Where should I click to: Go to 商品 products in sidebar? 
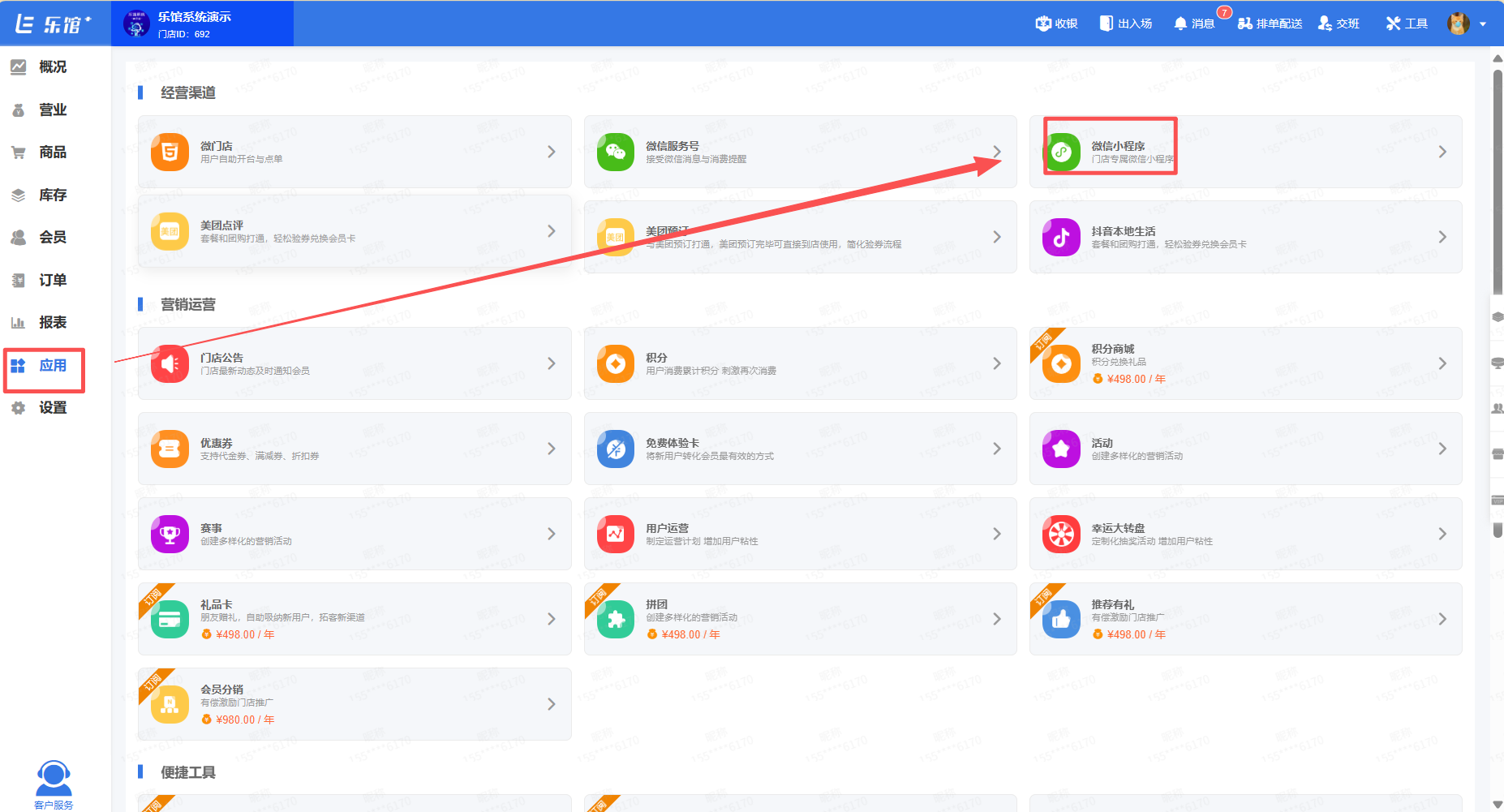(39, 153)
